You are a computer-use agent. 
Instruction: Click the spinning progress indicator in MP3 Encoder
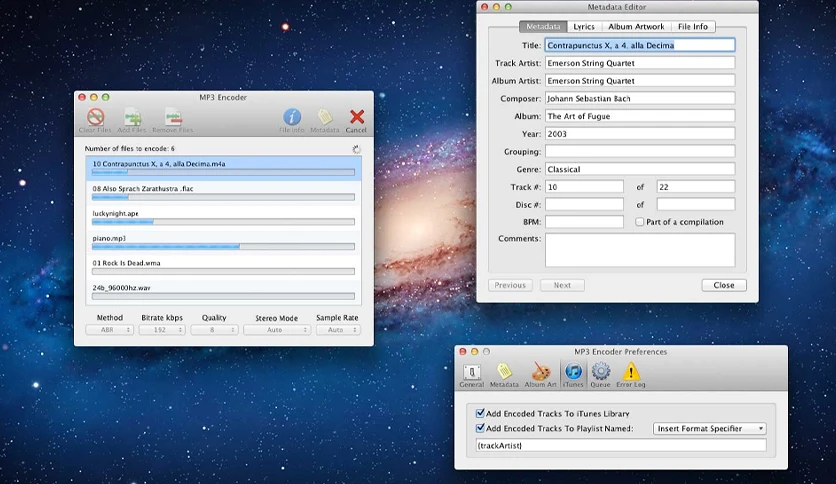[357, 149]
